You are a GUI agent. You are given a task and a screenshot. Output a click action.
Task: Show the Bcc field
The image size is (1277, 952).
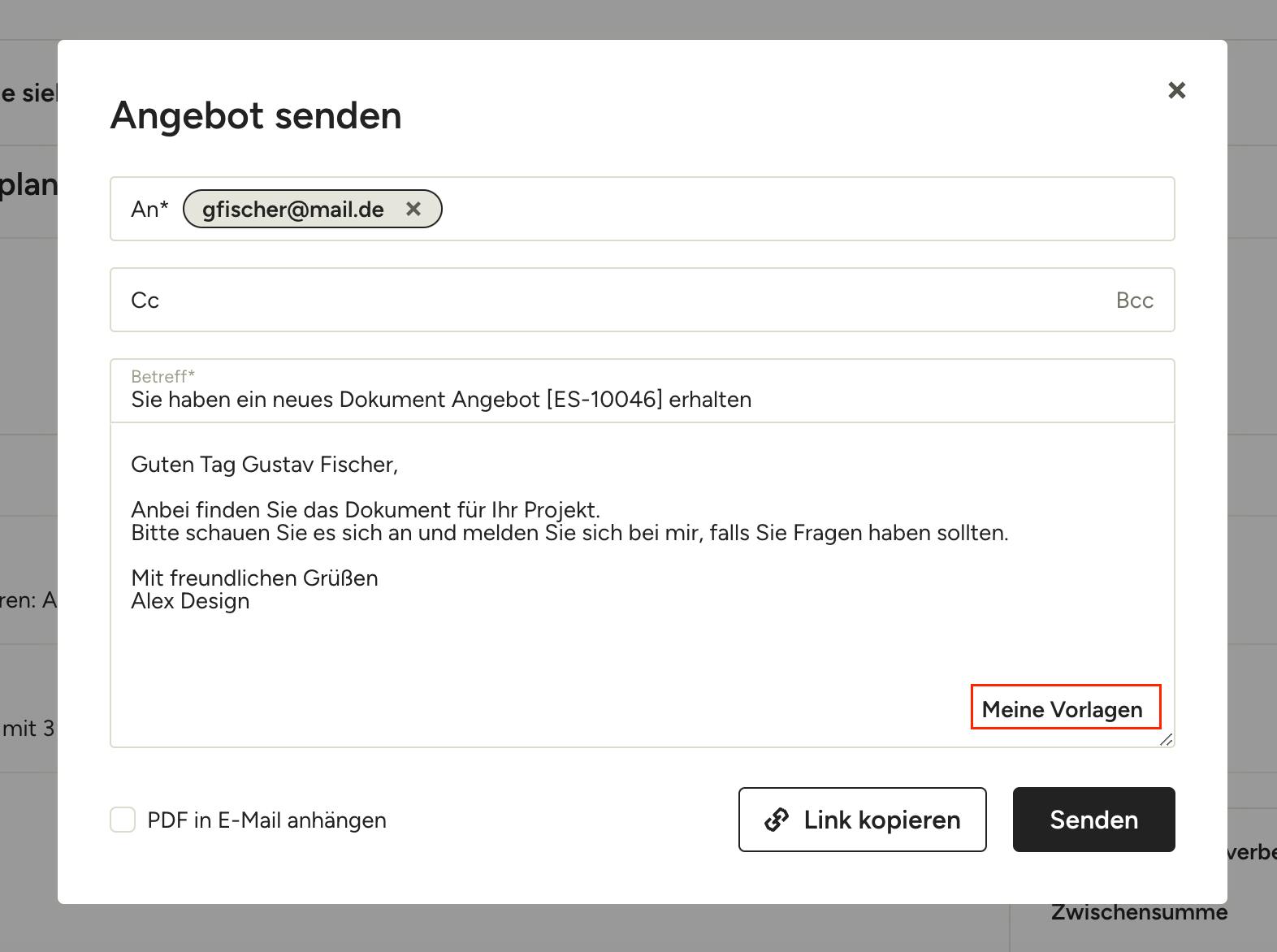[x=1134, y=301]
